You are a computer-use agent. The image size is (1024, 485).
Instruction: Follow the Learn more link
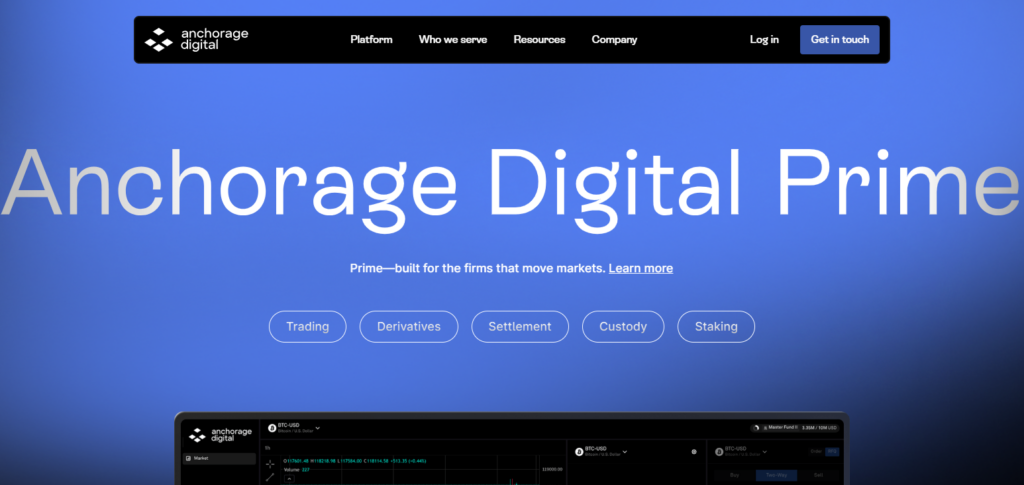(641, 268)
